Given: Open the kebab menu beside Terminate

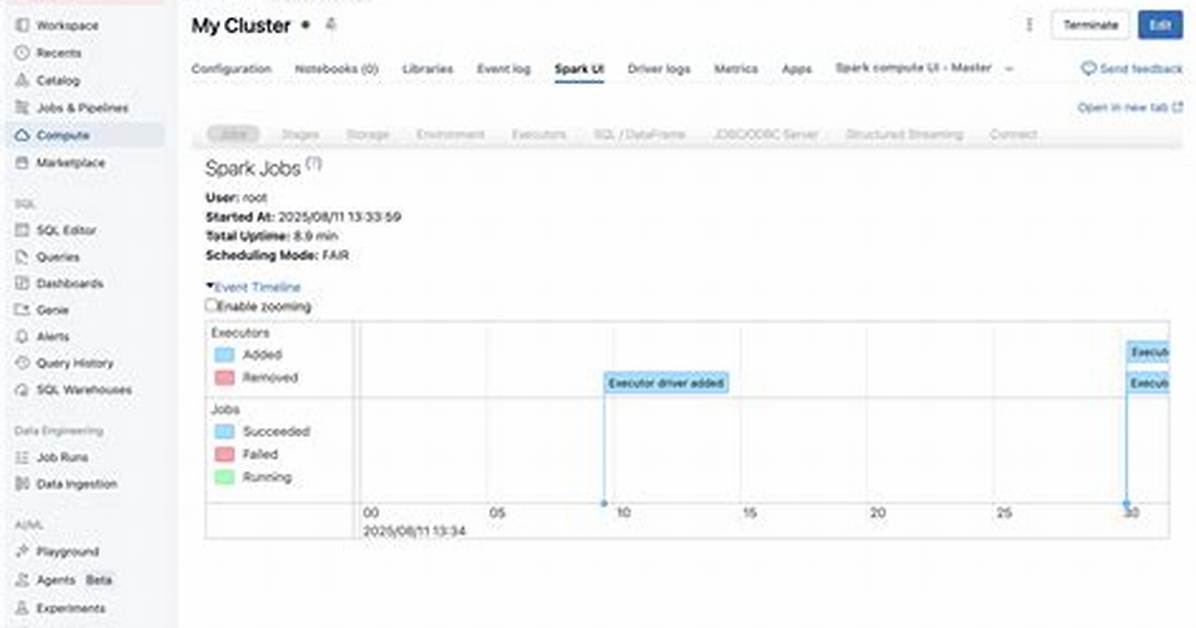Looking at the screenshot, I should point(1029,25).
